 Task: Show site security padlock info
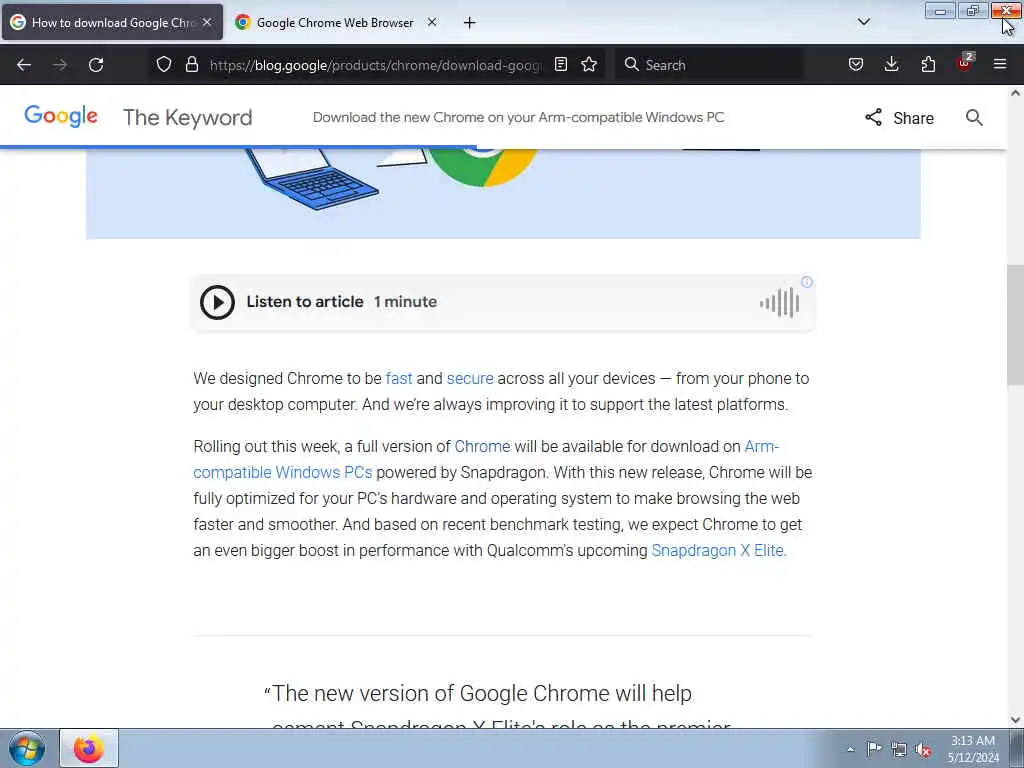point(191,64)
